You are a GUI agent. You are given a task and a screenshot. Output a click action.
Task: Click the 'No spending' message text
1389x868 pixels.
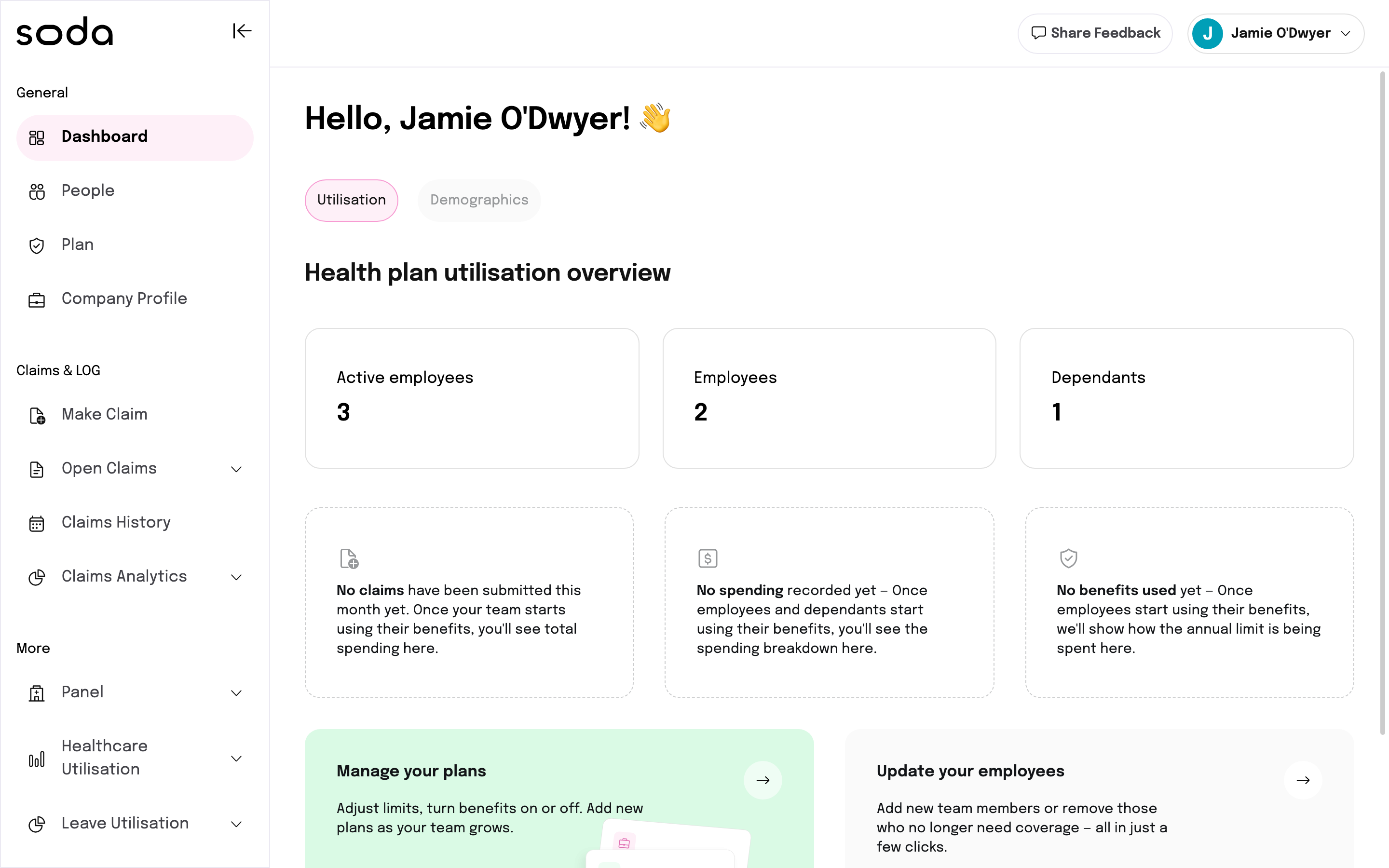[x=812, y=620]
